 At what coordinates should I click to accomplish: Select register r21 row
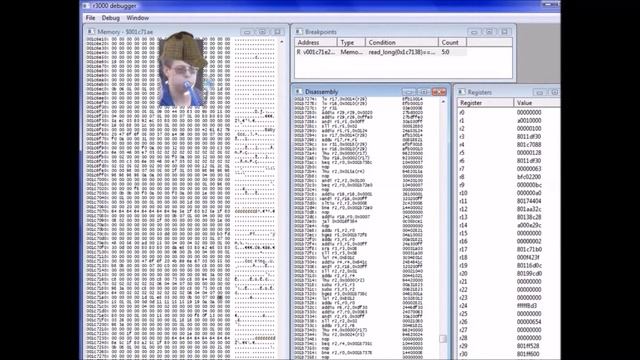[x=508, y=282]
